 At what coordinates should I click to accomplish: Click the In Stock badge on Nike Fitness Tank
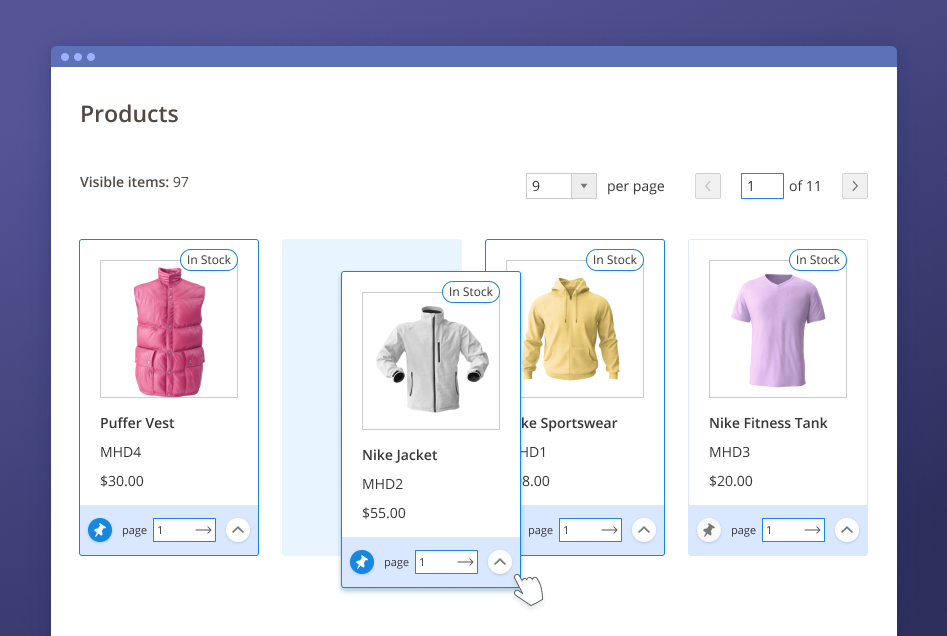(817, 260)
